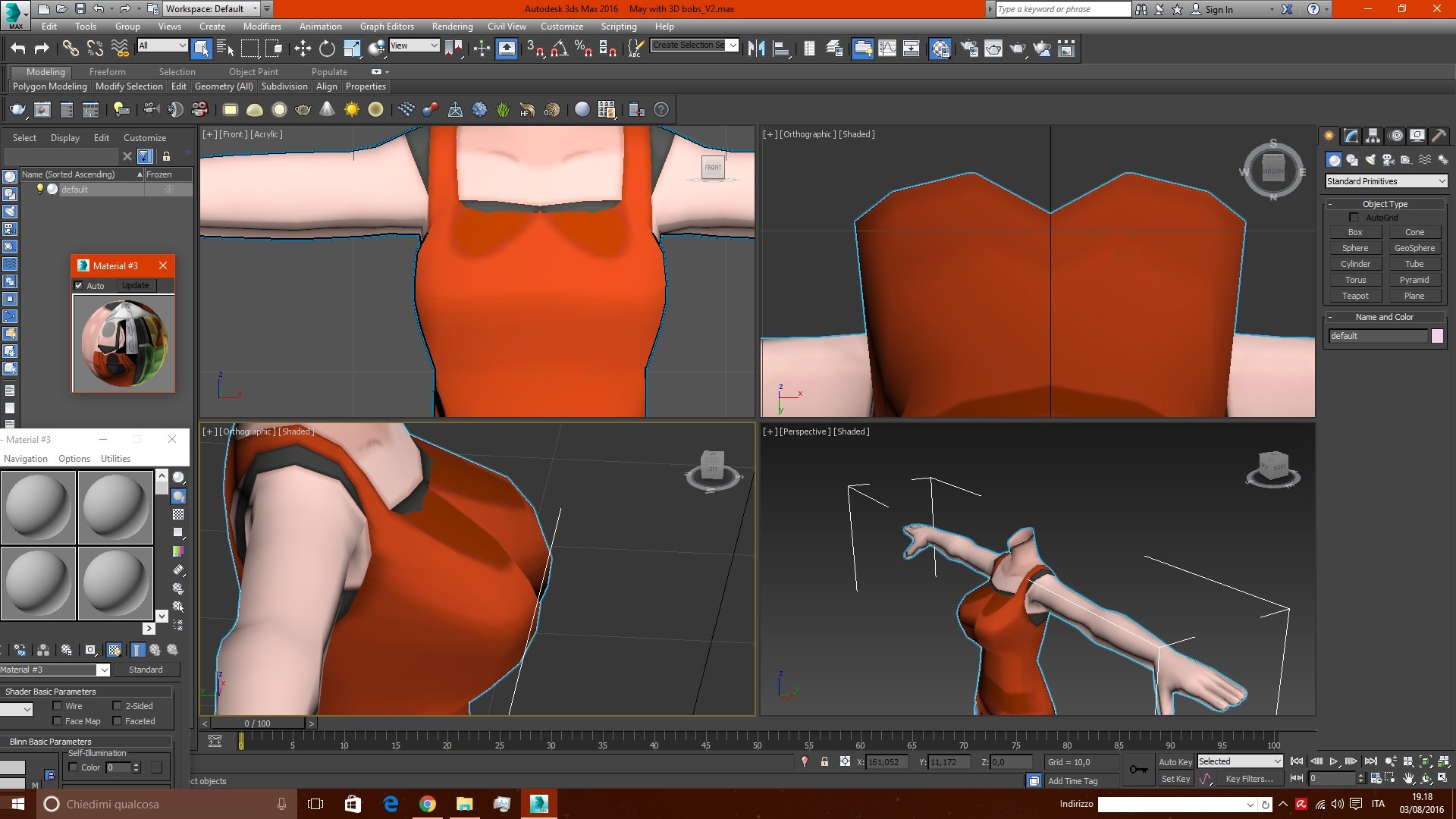The image size is (1456, 819).
Task: Open the Curve Editor from toolbar
Action: click(x=887, y=49)
